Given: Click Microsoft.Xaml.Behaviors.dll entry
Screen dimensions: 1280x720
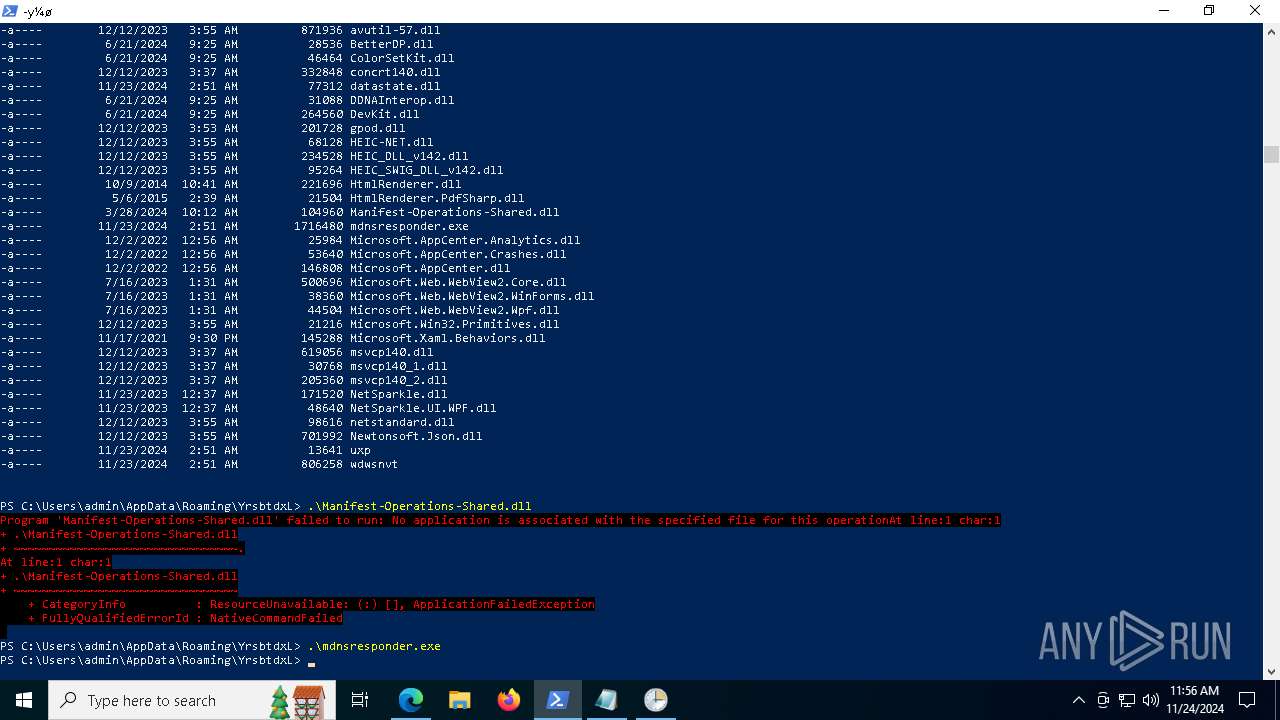Looking at the screenshot, I should (x=448, y=338).
